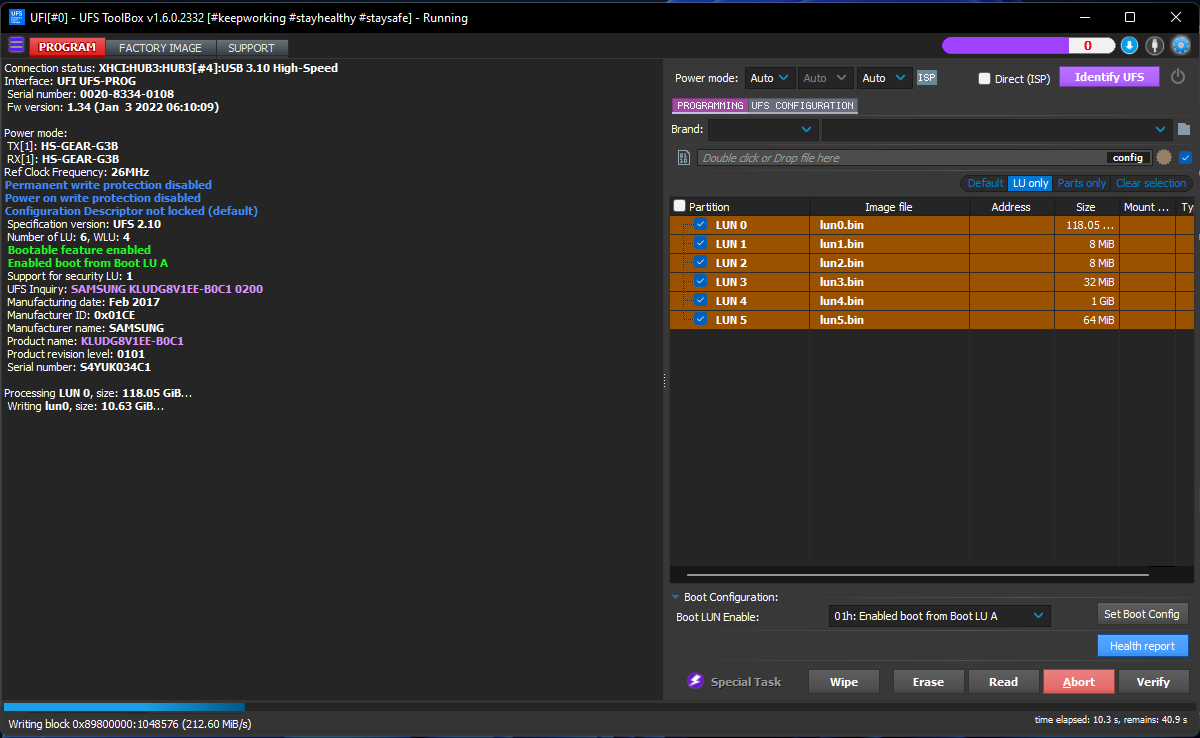Click the binary file icon left of drop field

[x=684, y=157]
